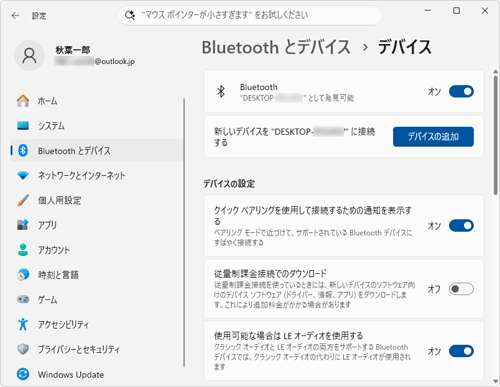
Task: Click the settings search box
Action: [x=250, y=15]
